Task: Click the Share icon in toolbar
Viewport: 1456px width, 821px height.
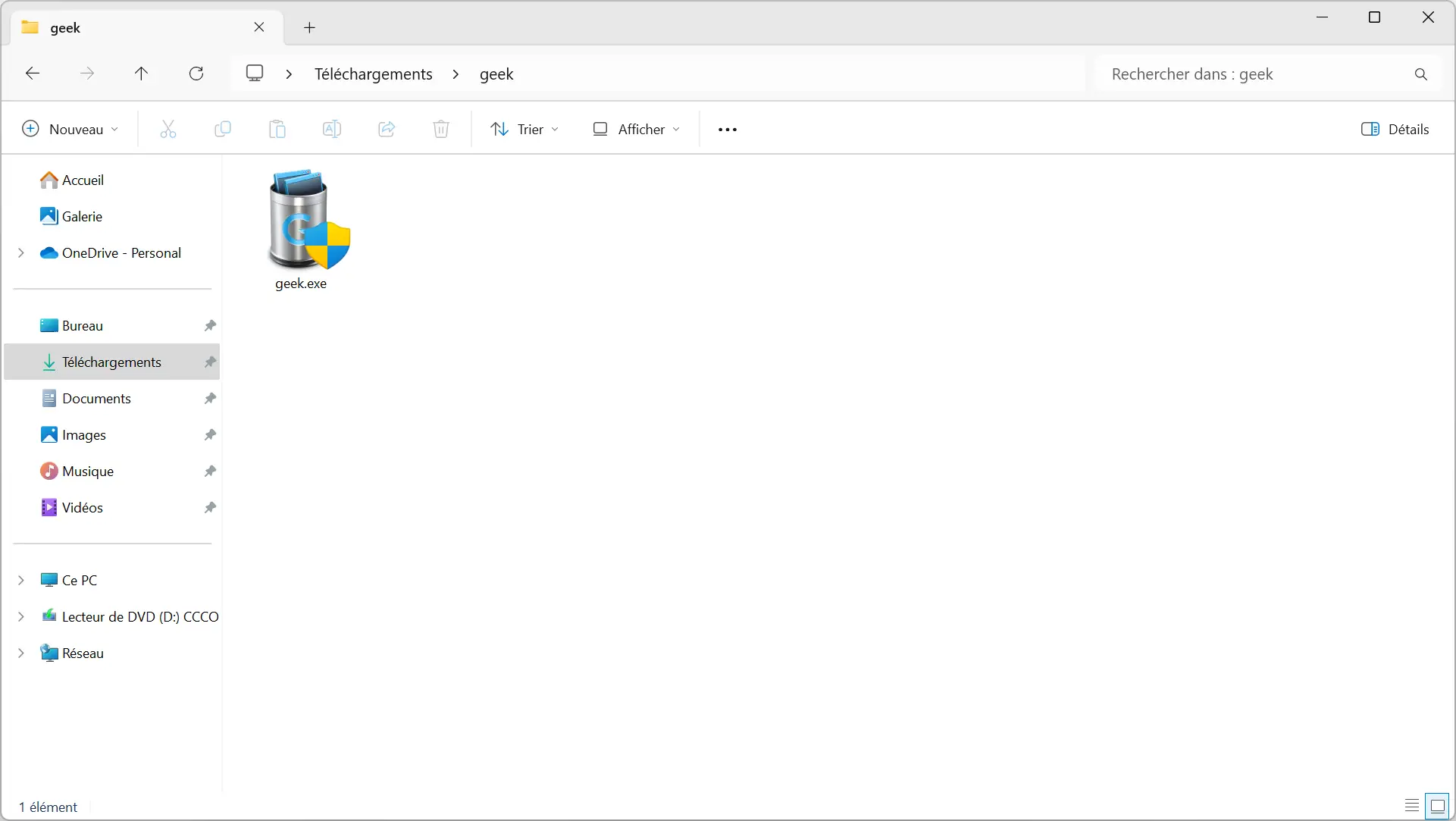Action: click(387, 130)
